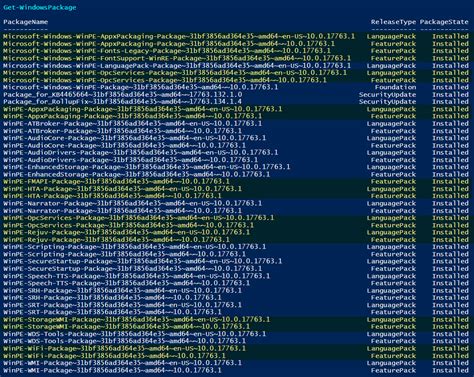
Task: Select the WinPE-FMAPI-Package name
Action: tap(116, 182)
